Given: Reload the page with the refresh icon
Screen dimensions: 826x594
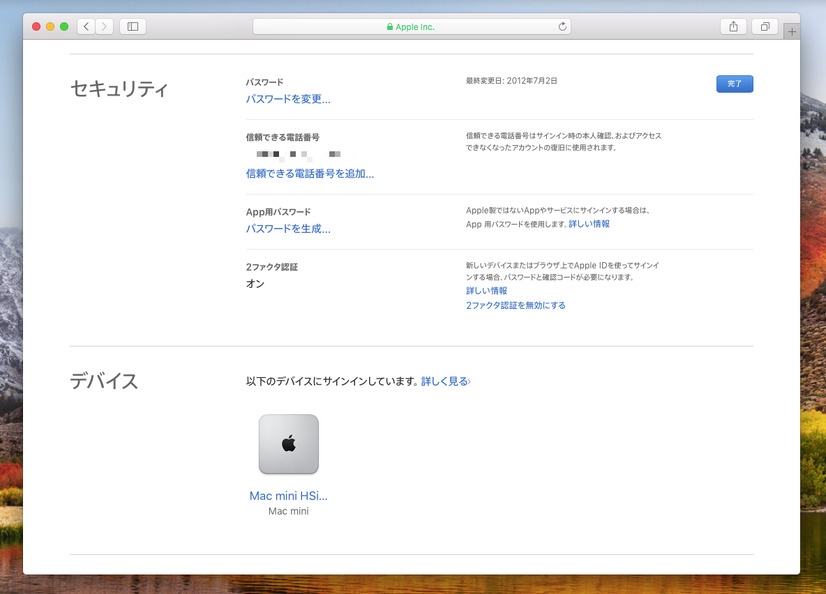Looking at the screenshot, I should pos(562,26).
